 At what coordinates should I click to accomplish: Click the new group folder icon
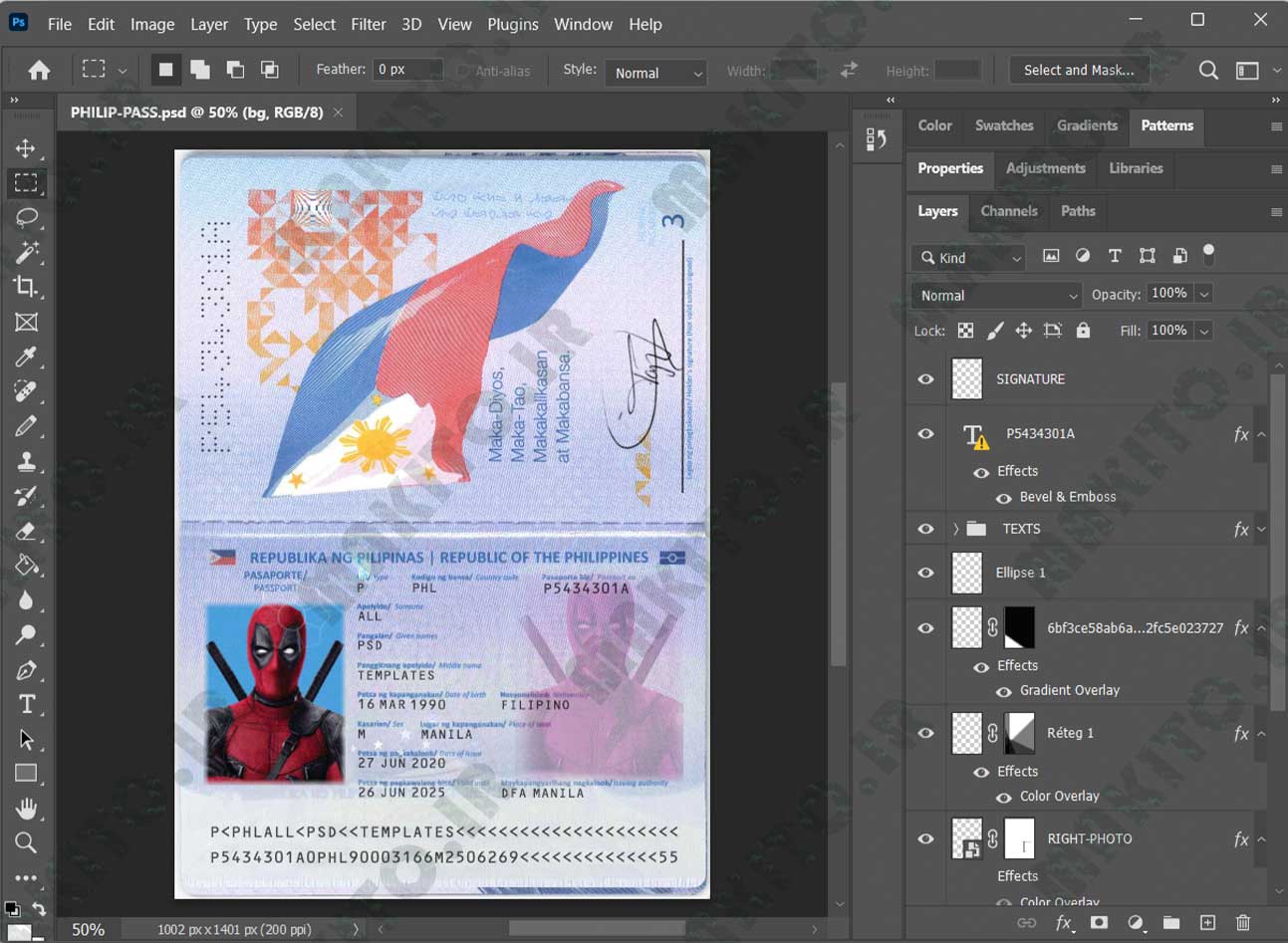click(x=1171, y=923)
